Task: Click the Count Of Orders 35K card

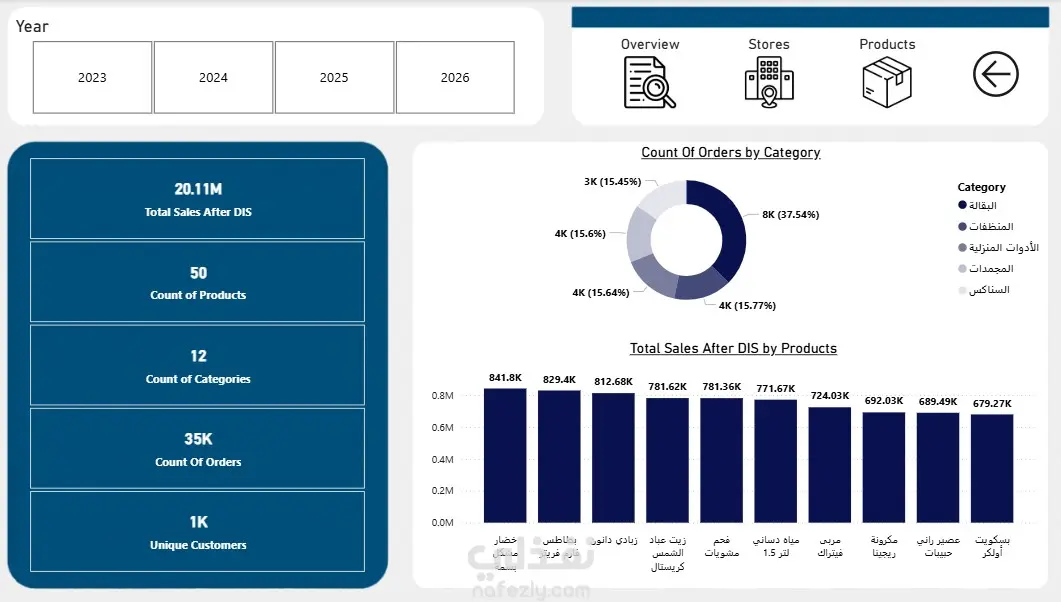Action: [198, 448]
